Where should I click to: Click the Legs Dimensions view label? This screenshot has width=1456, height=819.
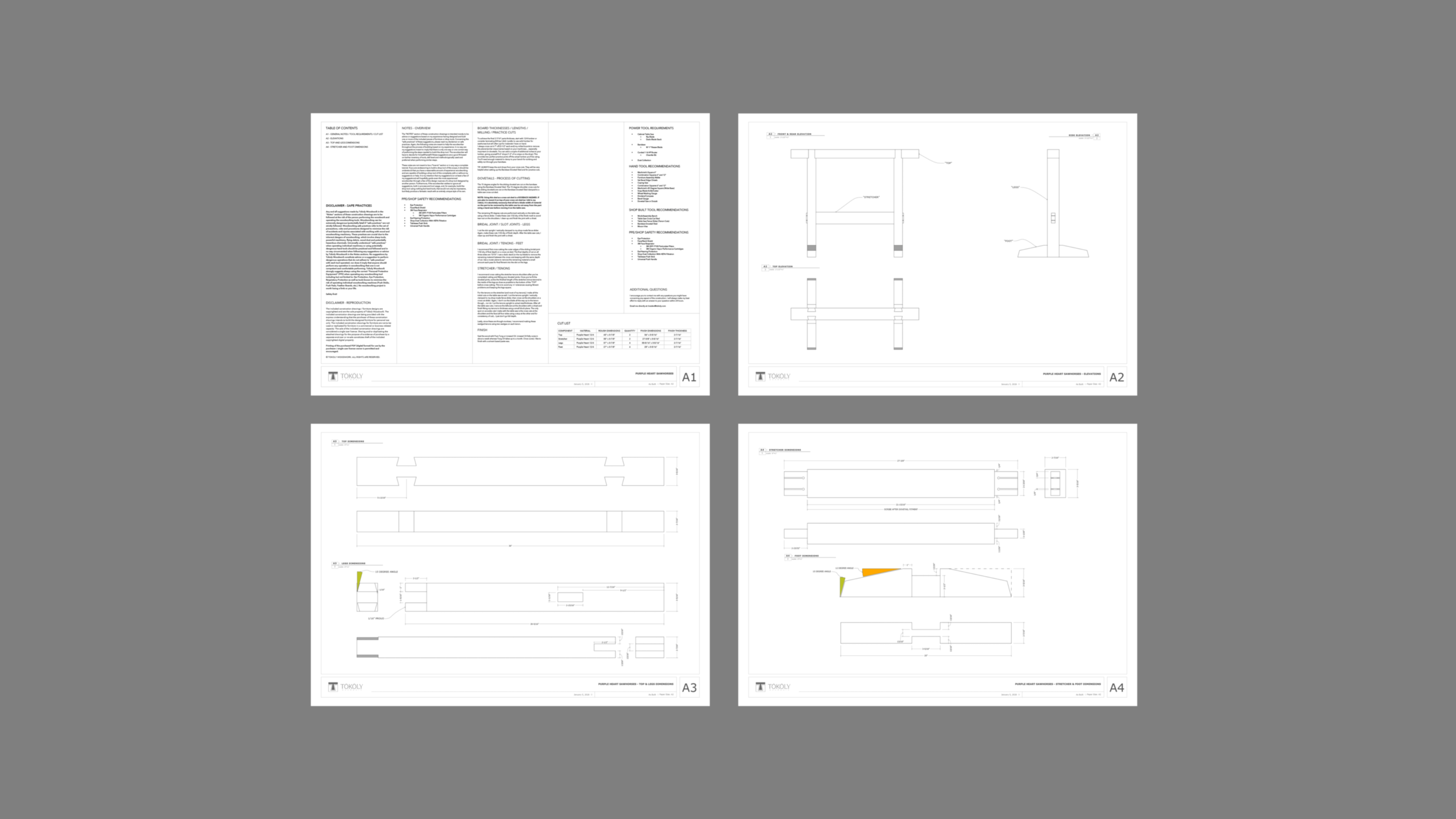(353, 564)
